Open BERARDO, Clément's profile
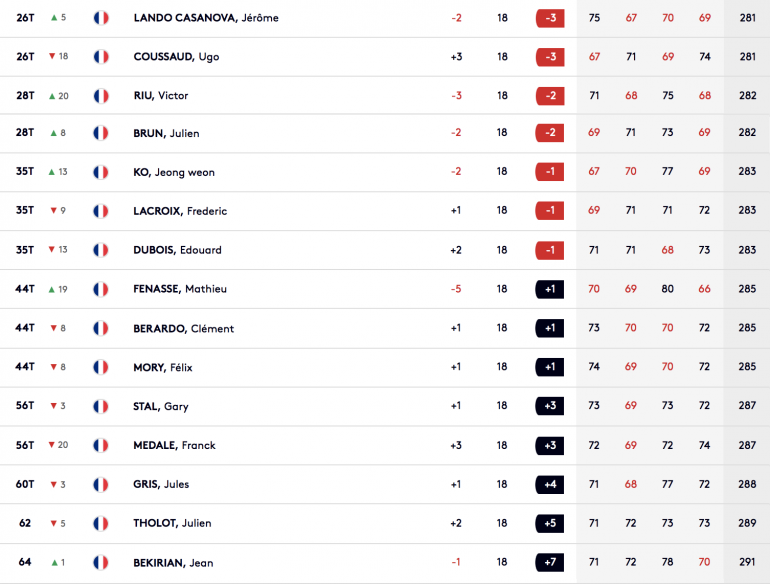This screenshot has height=584, width=770. pyautogui.click(x=184, y=329)
